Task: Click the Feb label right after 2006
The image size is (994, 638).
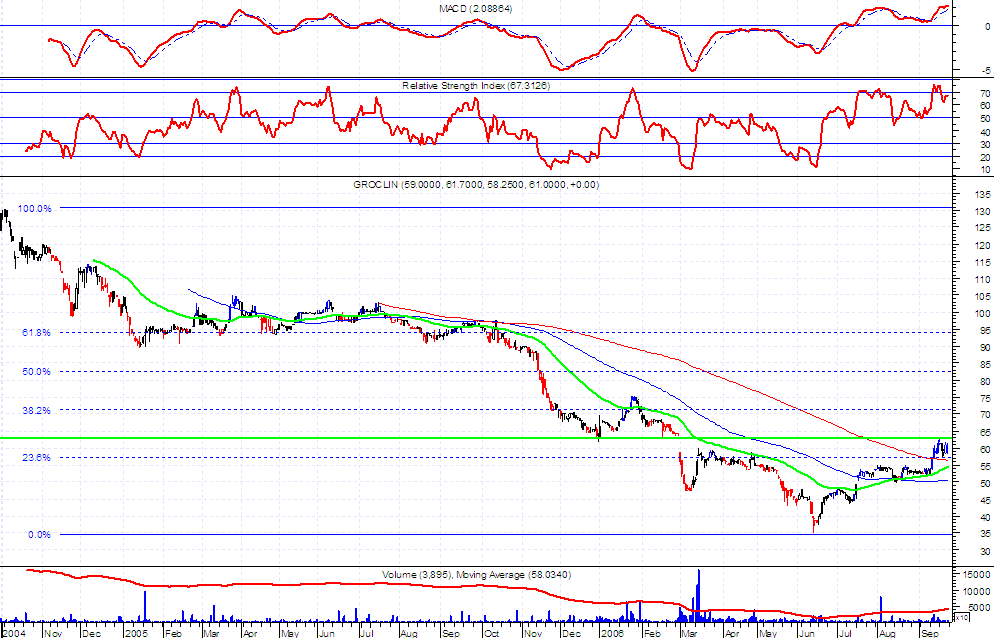Action: tap(651, 633)
